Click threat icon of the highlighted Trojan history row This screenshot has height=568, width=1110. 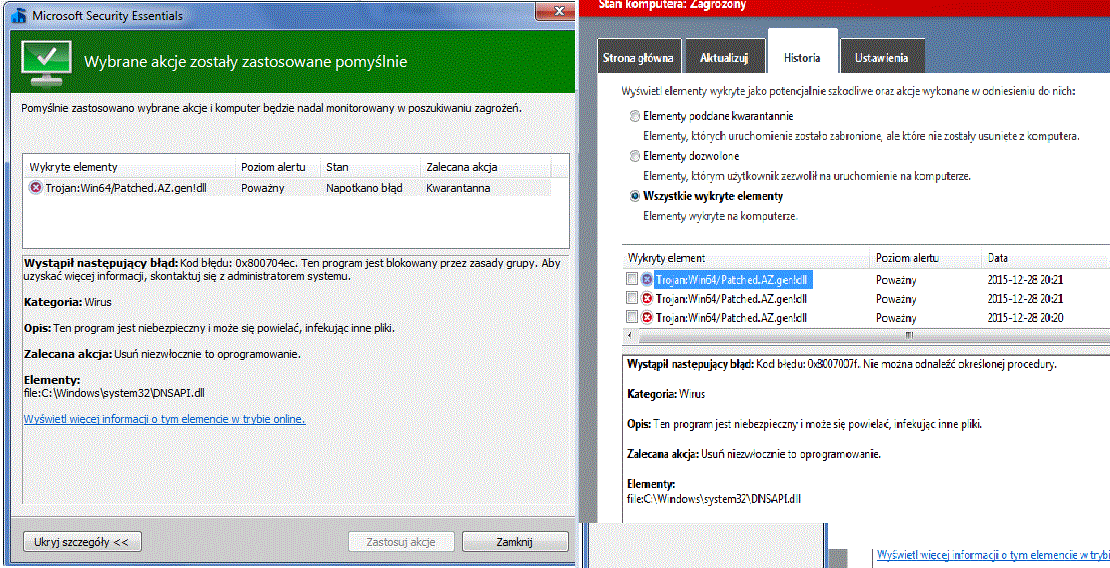646,280
